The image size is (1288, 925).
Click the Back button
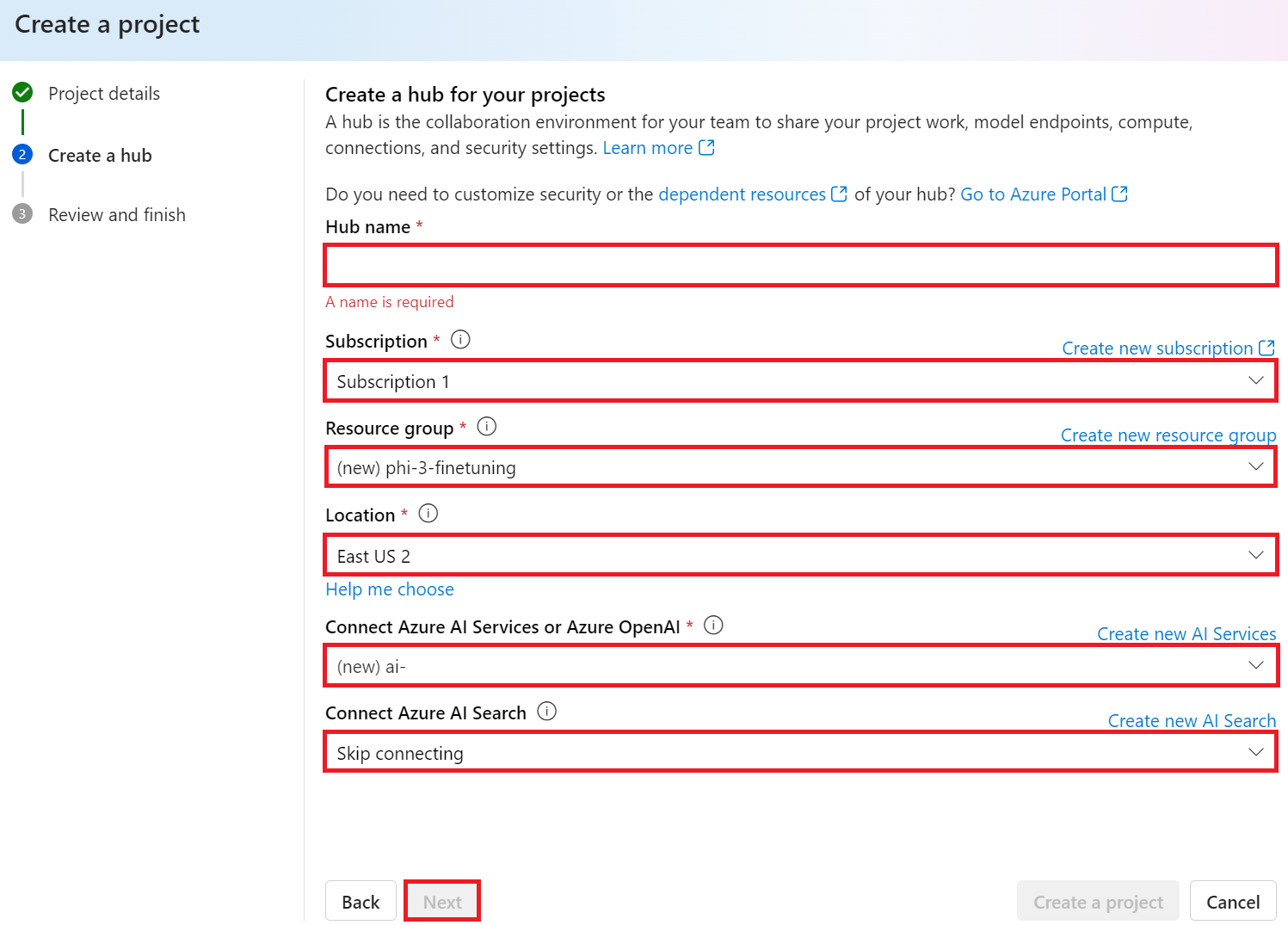(x=361, y=902)
